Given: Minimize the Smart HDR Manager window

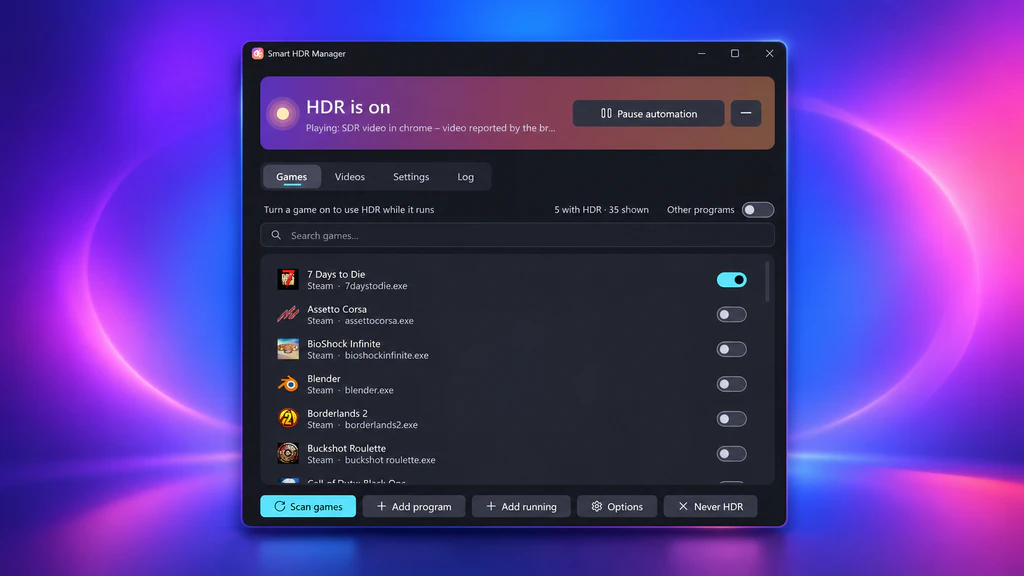Looking at the screenshot, I should click(701, 54).
